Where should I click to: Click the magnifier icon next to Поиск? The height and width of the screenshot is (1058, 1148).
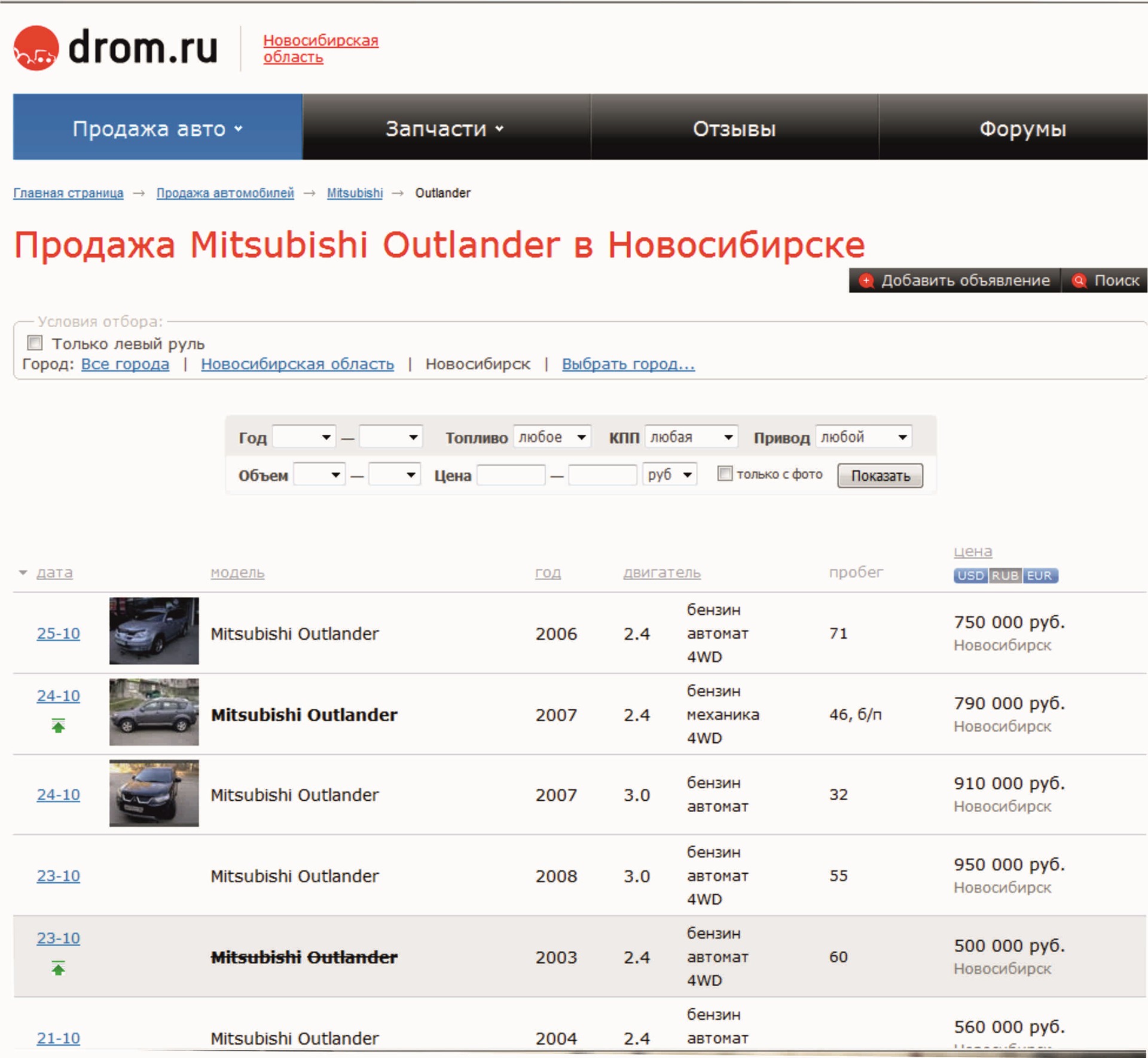coord(1079,280)
